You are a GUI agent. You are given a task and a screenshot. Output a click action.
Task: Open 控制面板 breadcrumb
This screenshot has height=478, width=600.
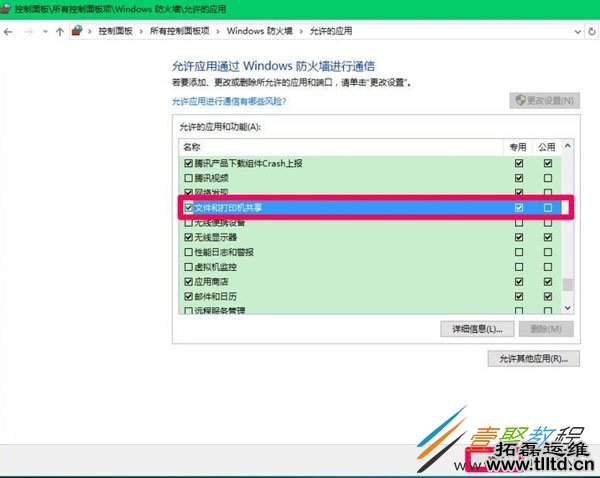[x=115, y=31]
